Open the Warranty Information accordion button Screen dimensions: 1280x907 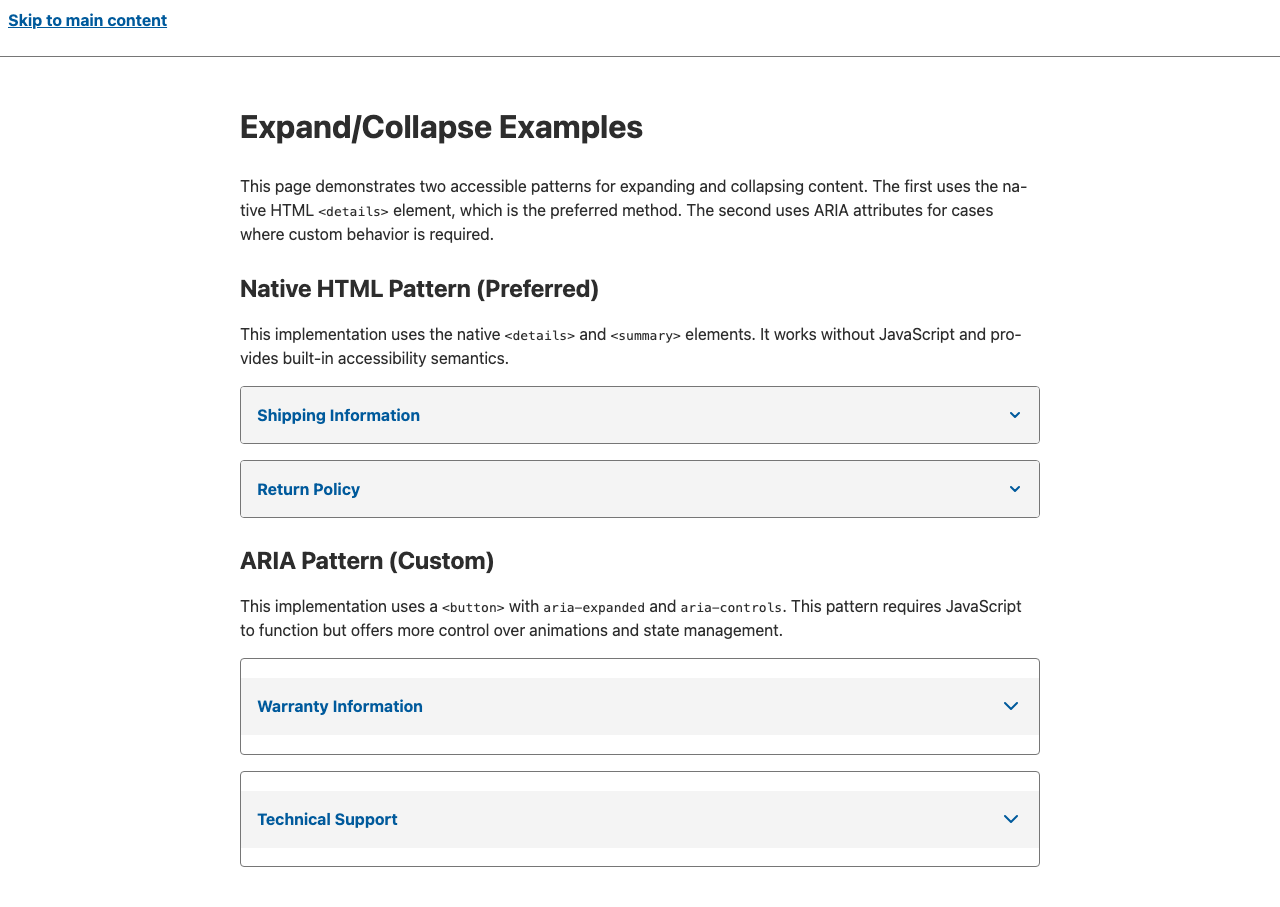pos(340,706)
